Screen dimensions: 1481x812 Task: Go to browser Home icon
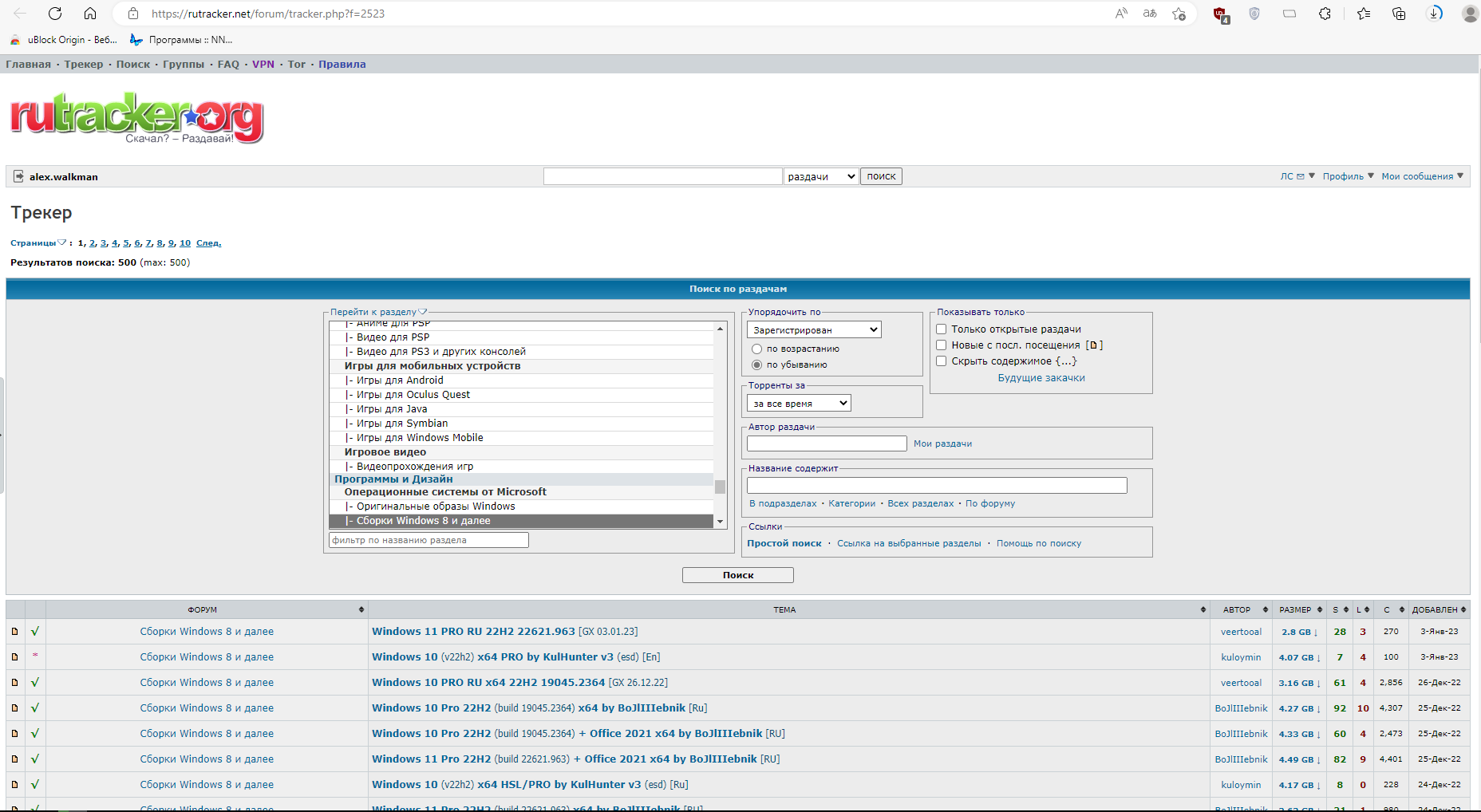tap(90, 14)
